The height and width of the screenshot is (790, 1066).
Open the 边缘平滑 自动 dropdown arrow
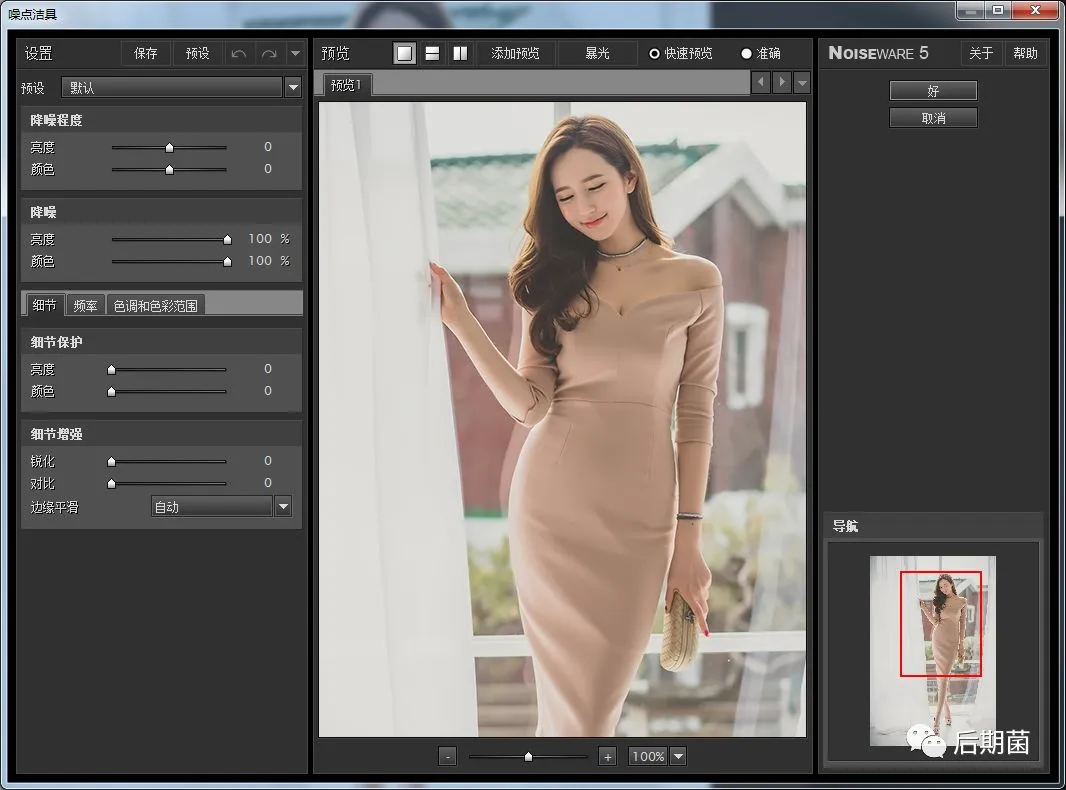tap(283, 506)
